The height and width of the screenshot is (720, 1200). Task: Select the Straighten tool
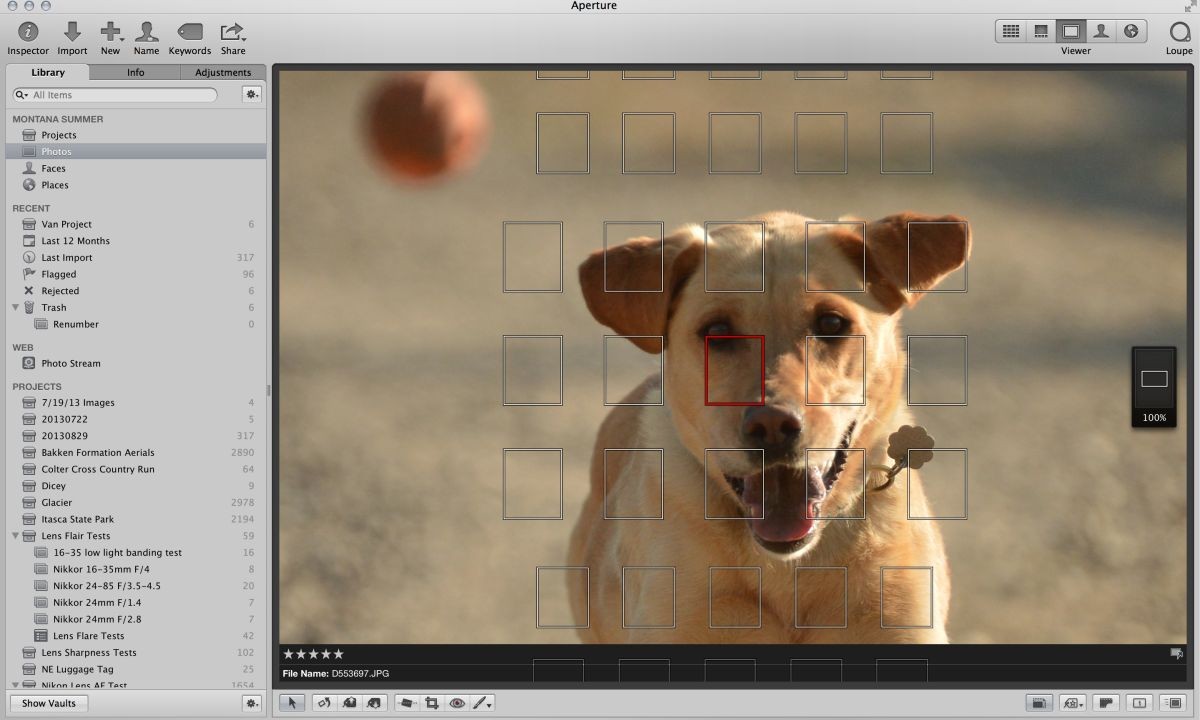click(x=407, y=703)
